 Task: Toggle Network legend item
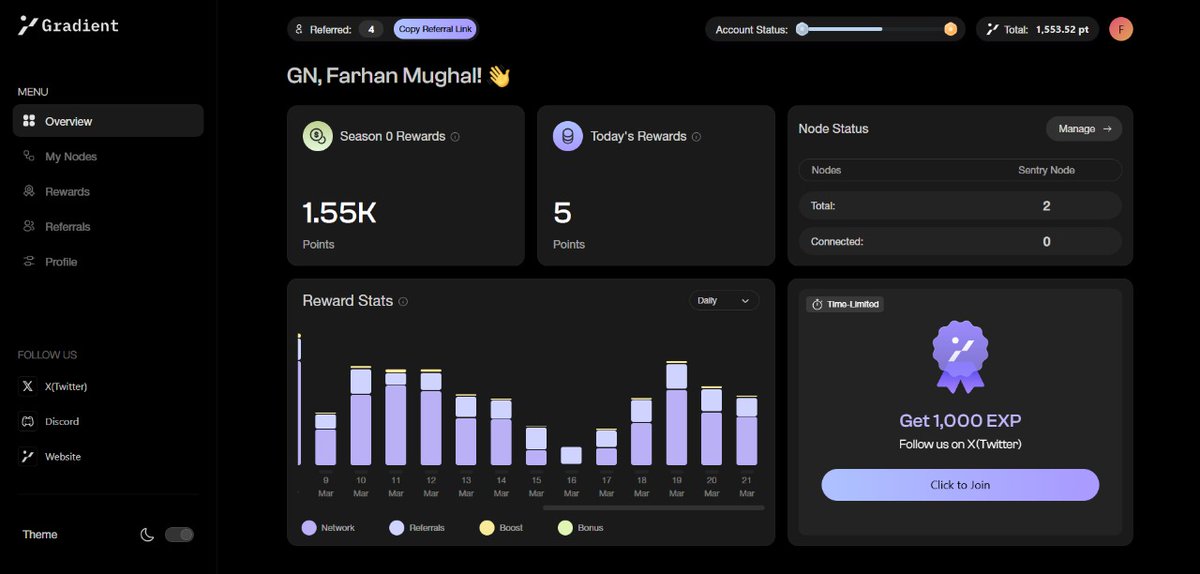pos(328,527)
